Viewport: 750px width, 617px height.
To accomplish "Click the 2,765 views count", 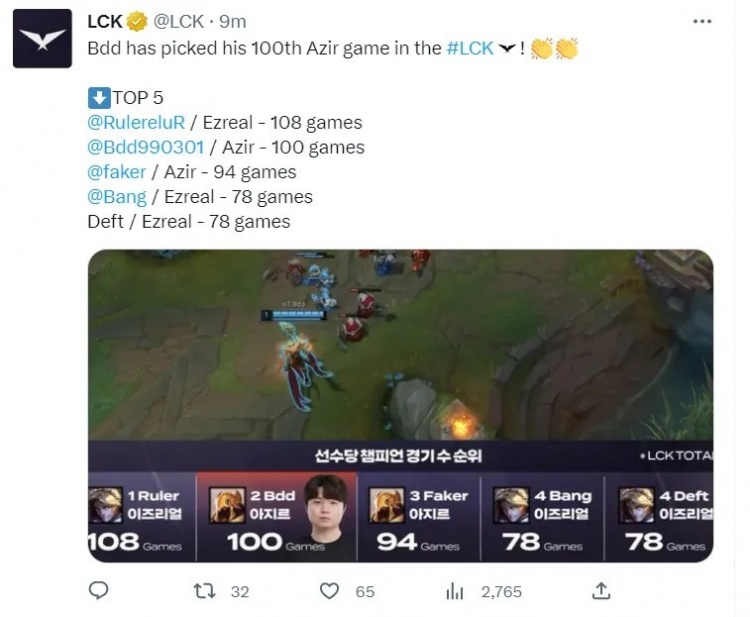I will click(x=501, y=592).
